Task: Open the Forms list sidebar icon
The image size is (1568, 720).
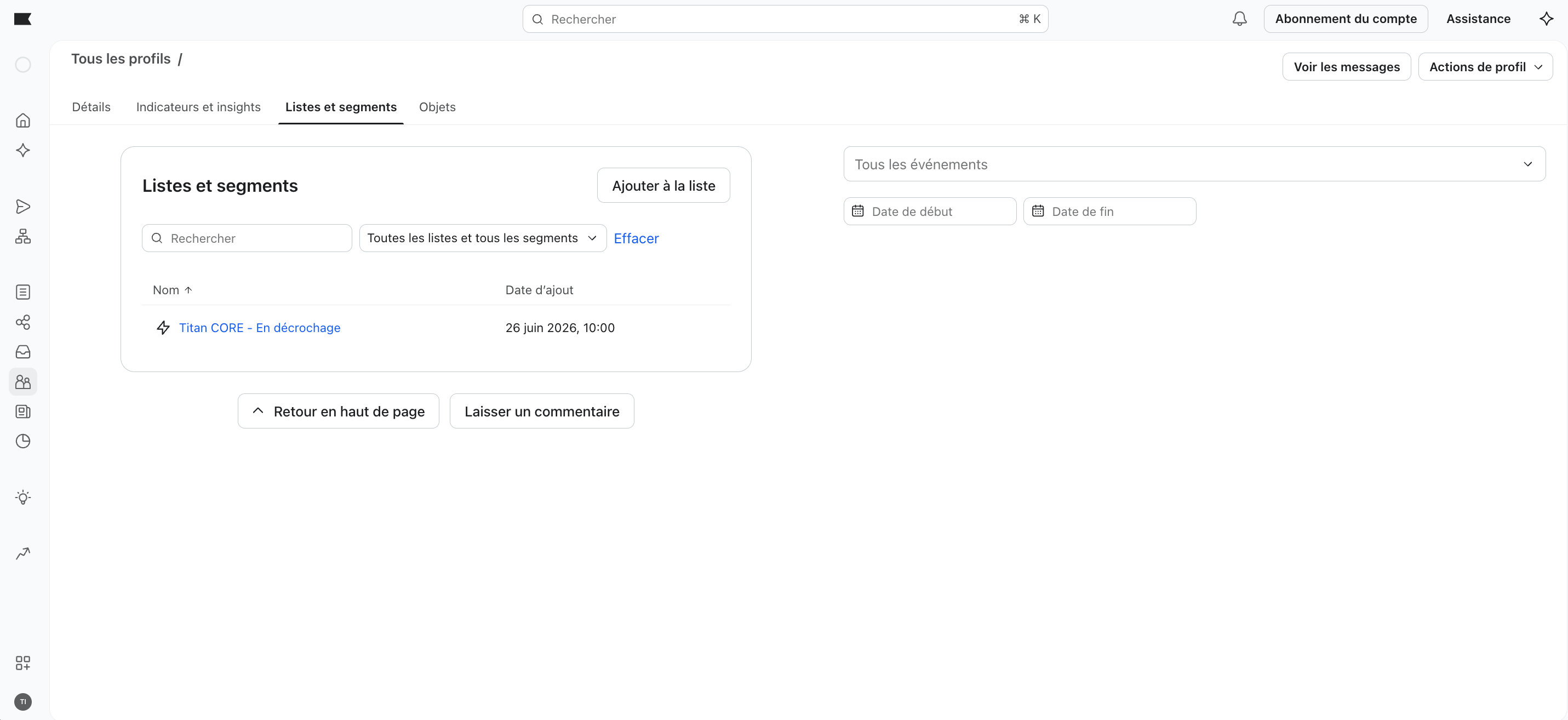Action: tap(23, 292)
